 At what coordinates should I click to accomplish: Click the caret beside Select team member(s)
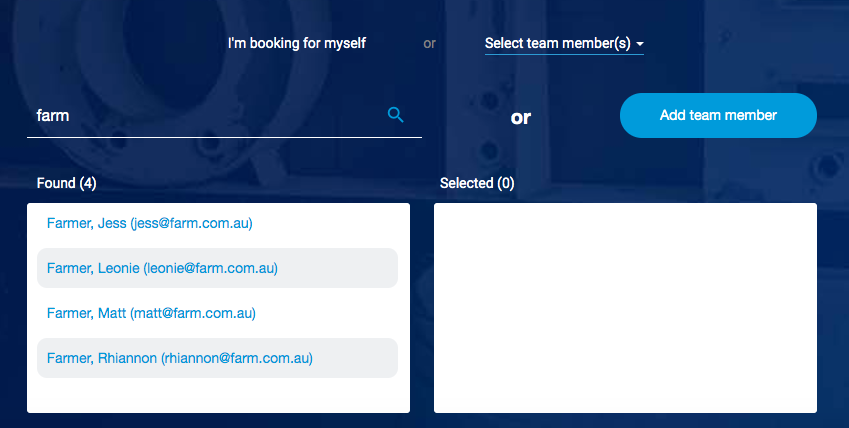pos(640,44)
